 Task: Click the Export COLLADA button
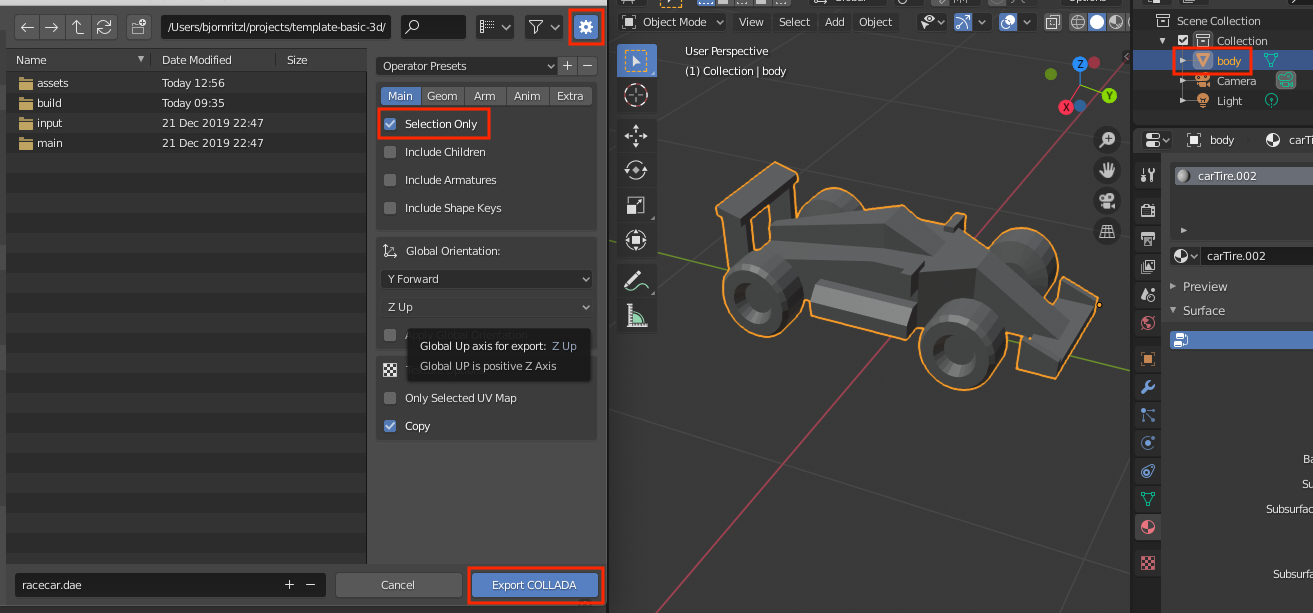[x=535, y=585]
